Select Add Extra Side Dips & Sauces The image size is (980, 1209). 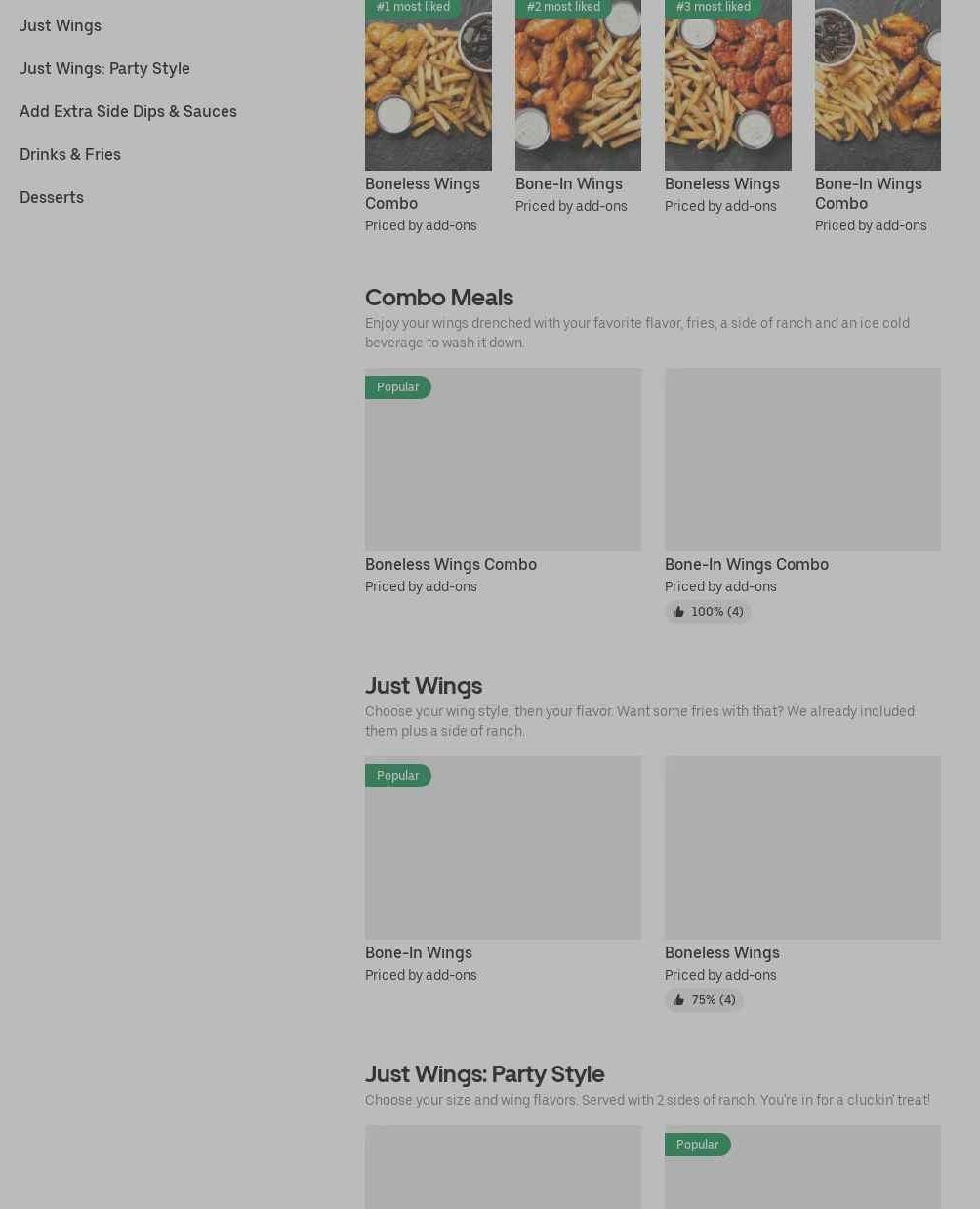point(128,111)
